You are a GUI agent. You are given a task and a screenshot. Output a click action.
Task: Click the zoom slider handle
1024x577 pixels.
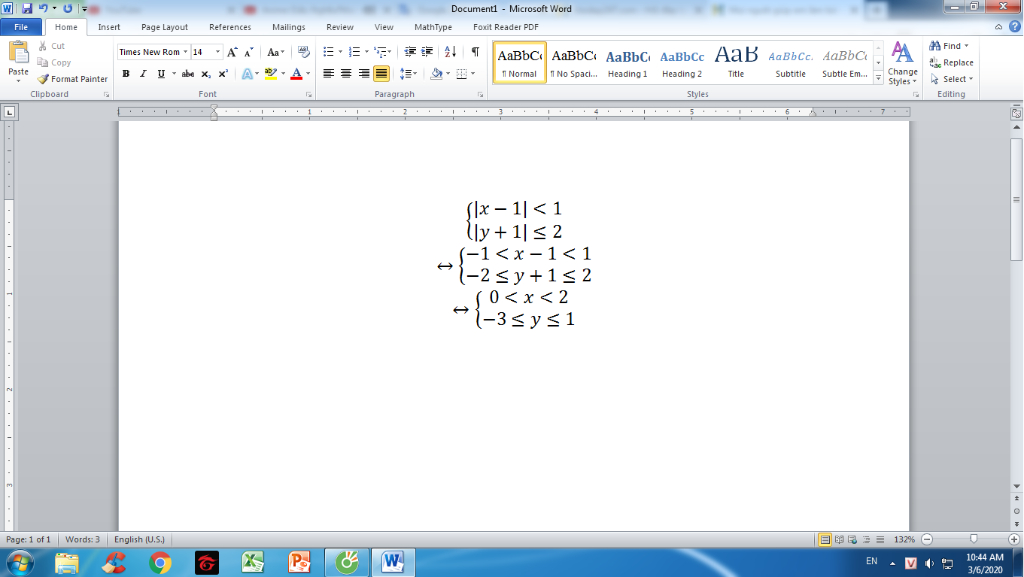click(x=974, y=539)
